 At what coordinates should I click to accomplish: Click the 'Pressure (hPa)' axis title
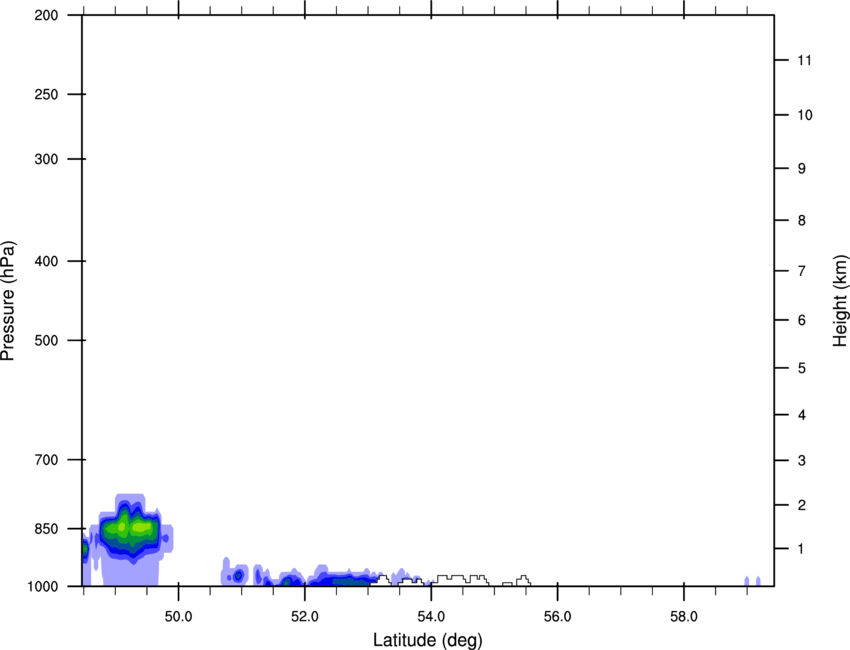[x=8, y=301]
